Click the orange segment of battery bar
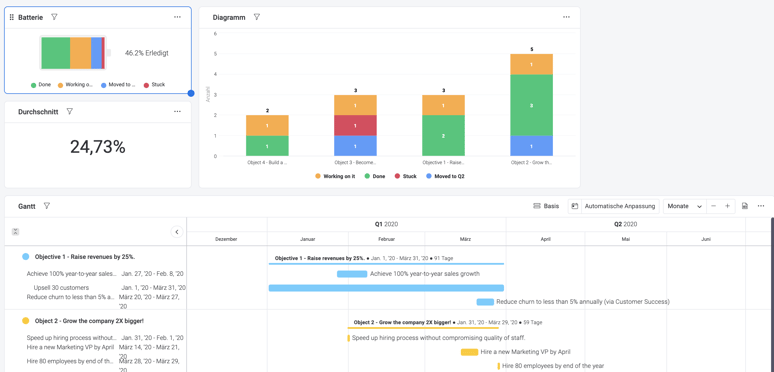 tap(80, 53)
